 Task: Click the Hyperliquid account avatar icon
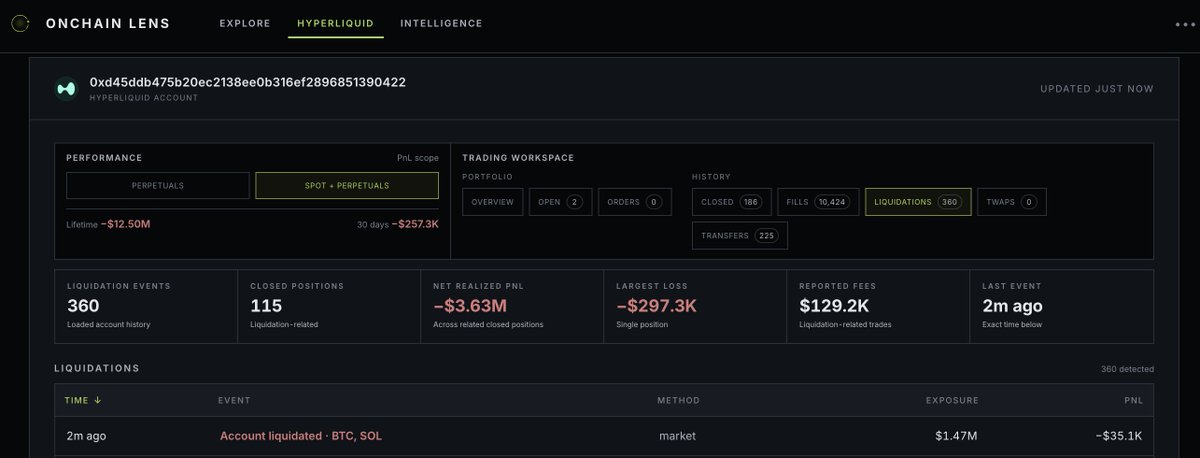pos(67,88)
